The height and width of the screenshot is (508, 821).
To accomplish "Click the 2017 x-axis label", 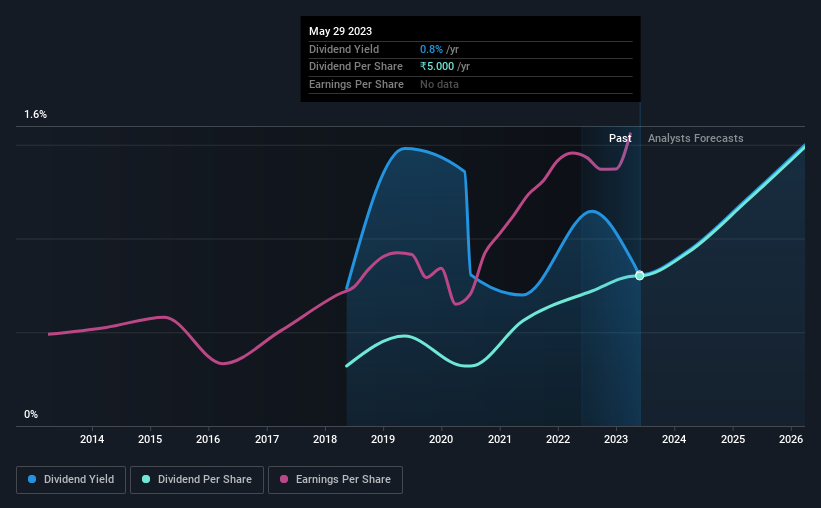I will point(267,439).
